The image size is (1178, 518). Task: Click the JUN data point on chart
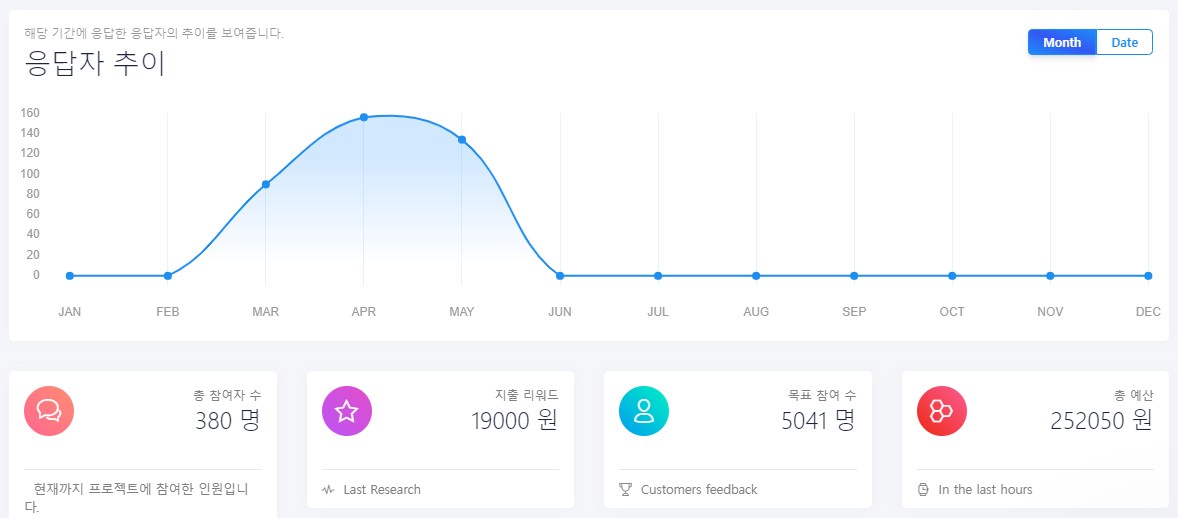[560, 276]
